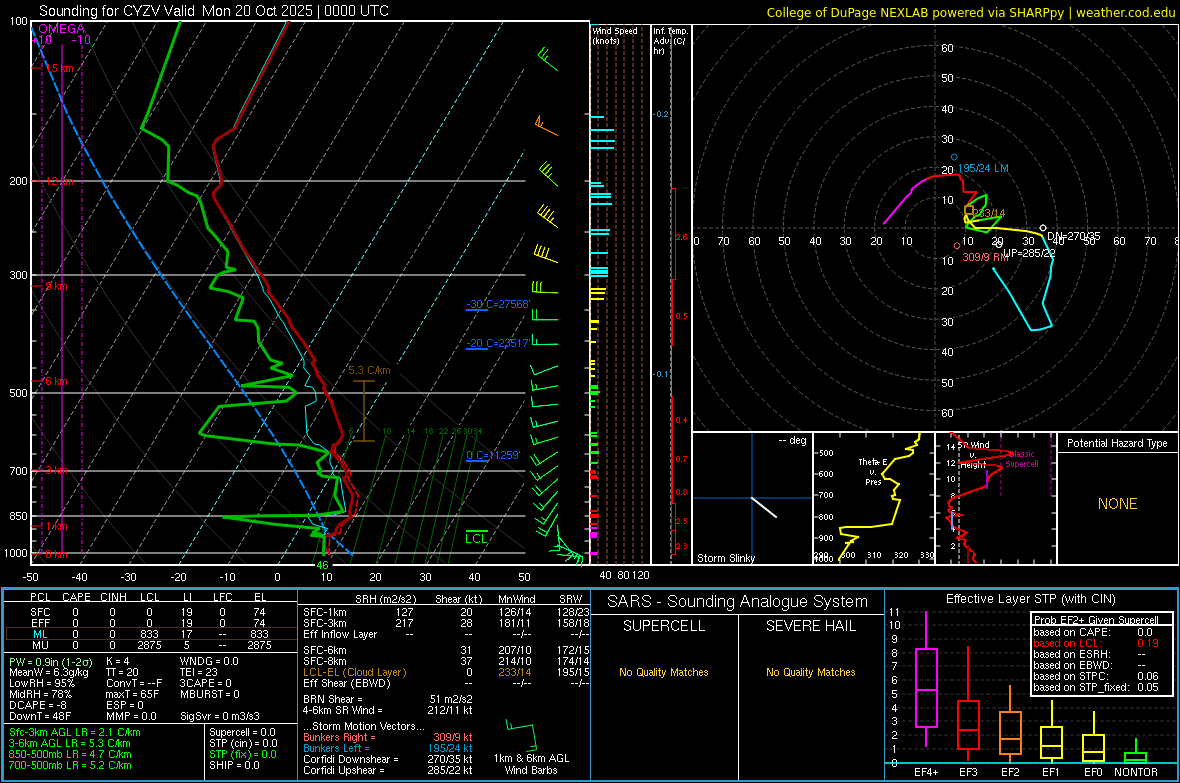
Task: Click the CAPE column header
Action: [76, 597]
